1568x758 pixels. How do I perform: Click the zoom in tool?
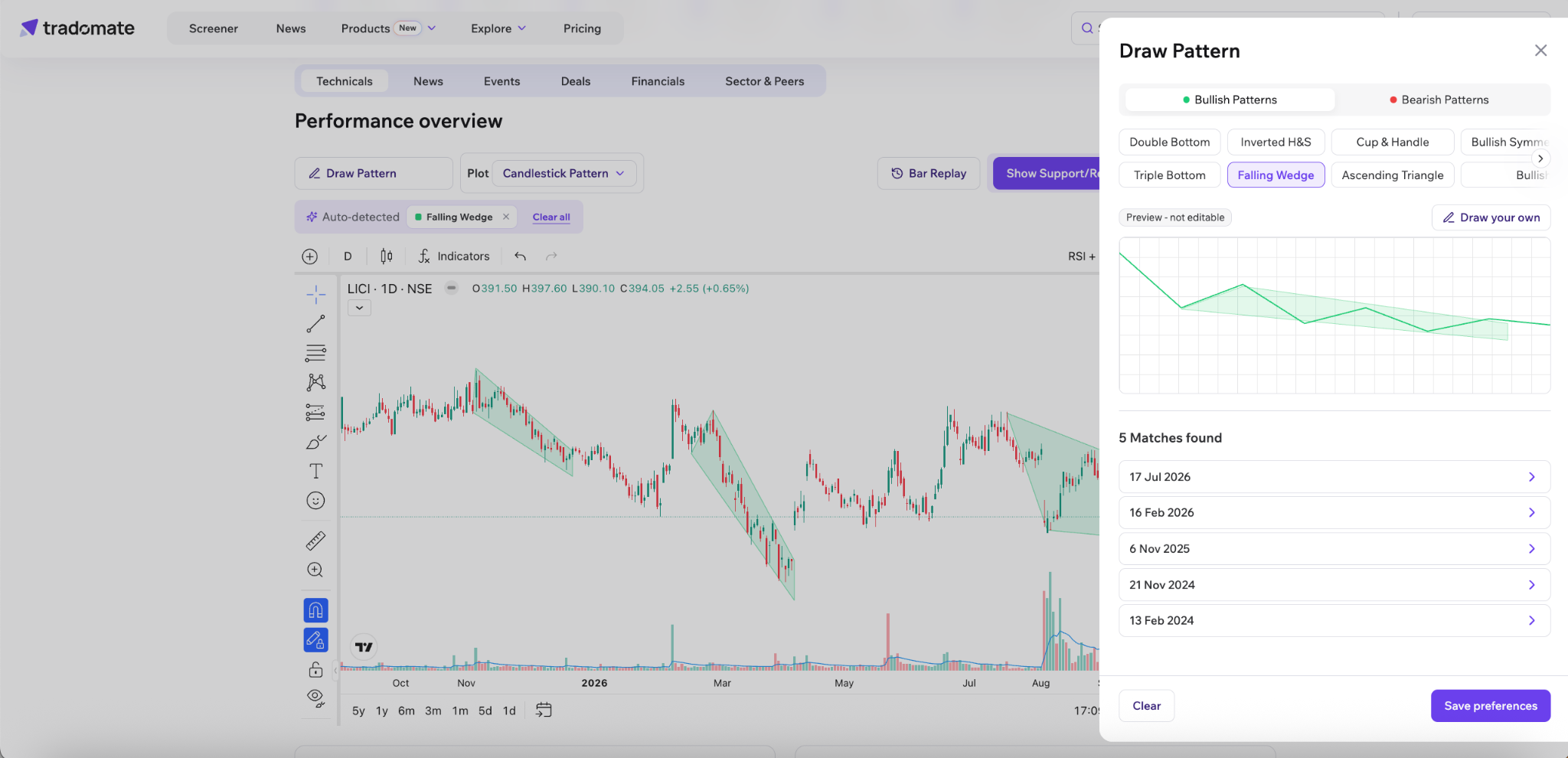(x=315, y=570)
